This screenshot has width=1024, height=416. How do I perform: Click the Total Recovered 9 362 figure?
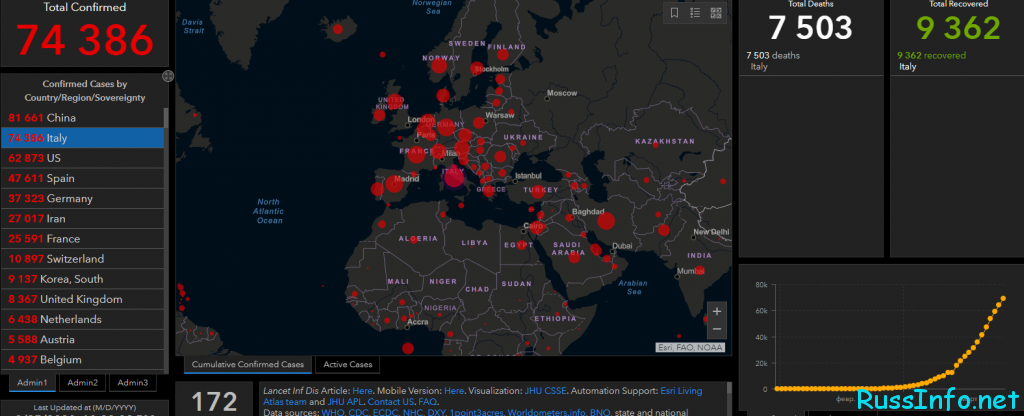(x=958, y=28)
